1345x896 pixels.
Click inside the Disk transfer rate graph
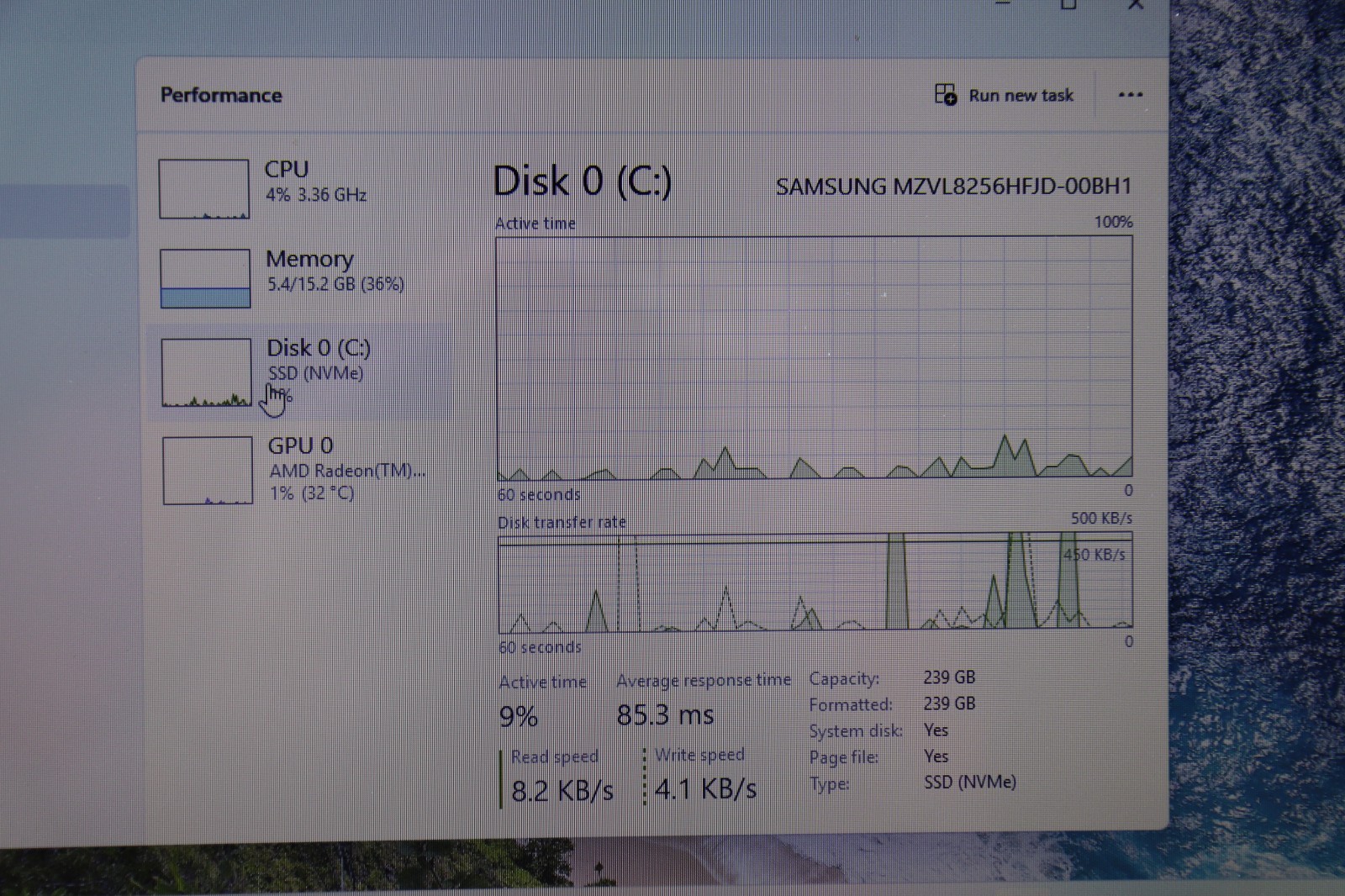point(815,582)
